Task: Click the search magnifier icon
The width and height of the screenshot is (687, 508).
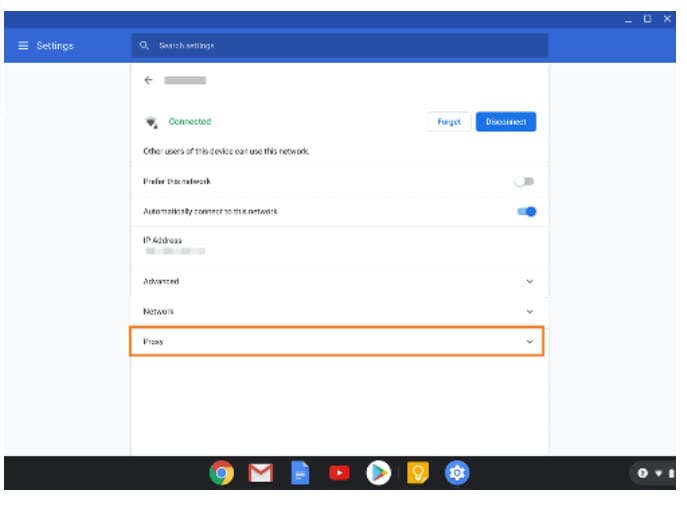Action: 145,46
